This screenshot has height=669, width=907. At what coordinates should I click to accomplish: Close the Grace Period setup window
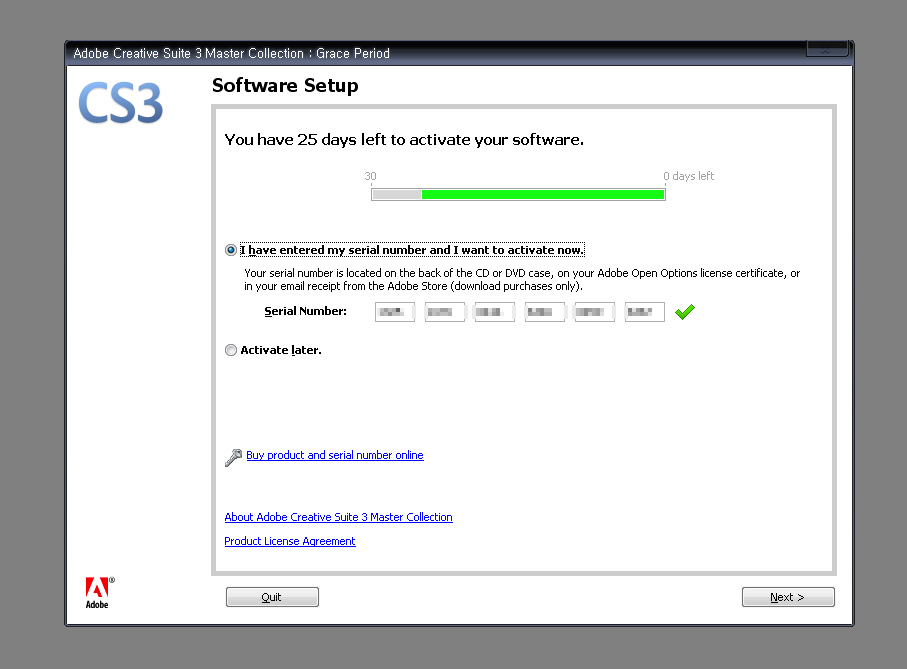pos(826,50)
